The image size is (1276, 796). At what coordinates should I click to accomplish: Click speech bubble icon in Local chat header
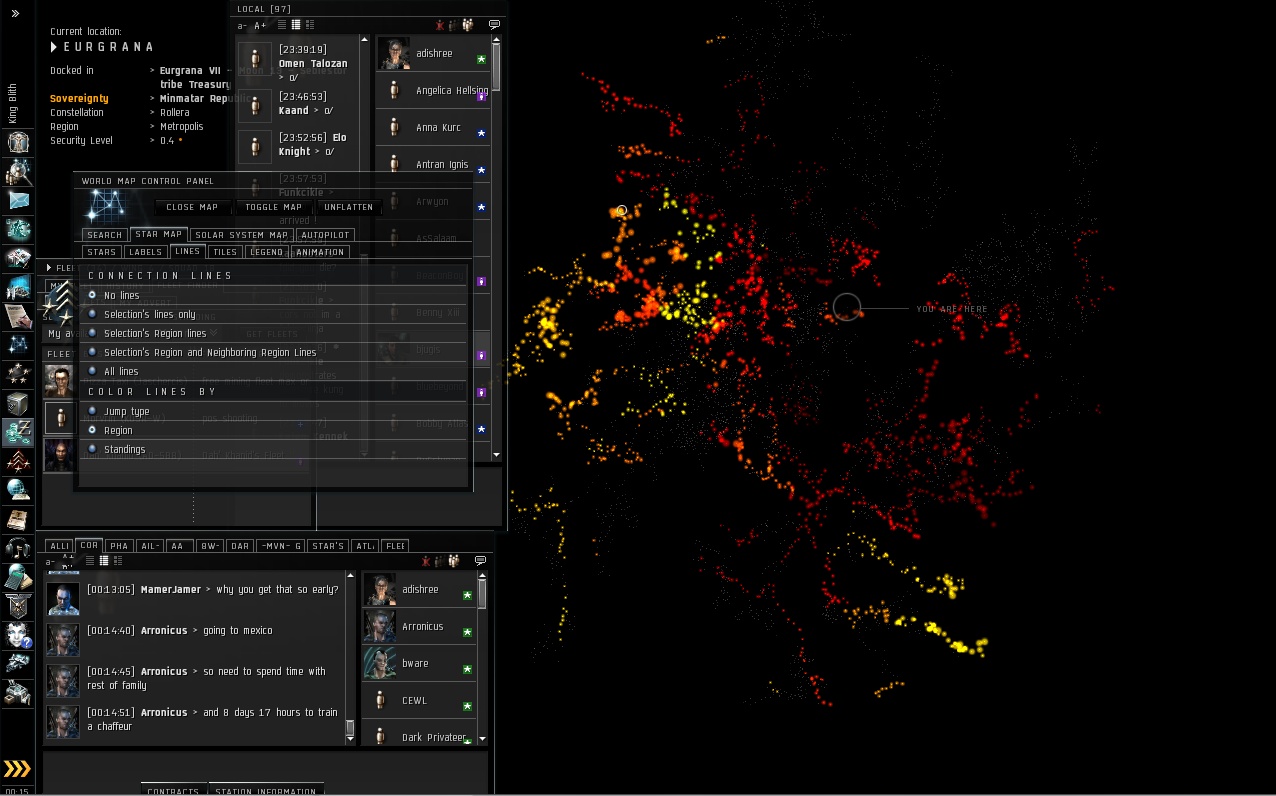(x=494, y=25)
